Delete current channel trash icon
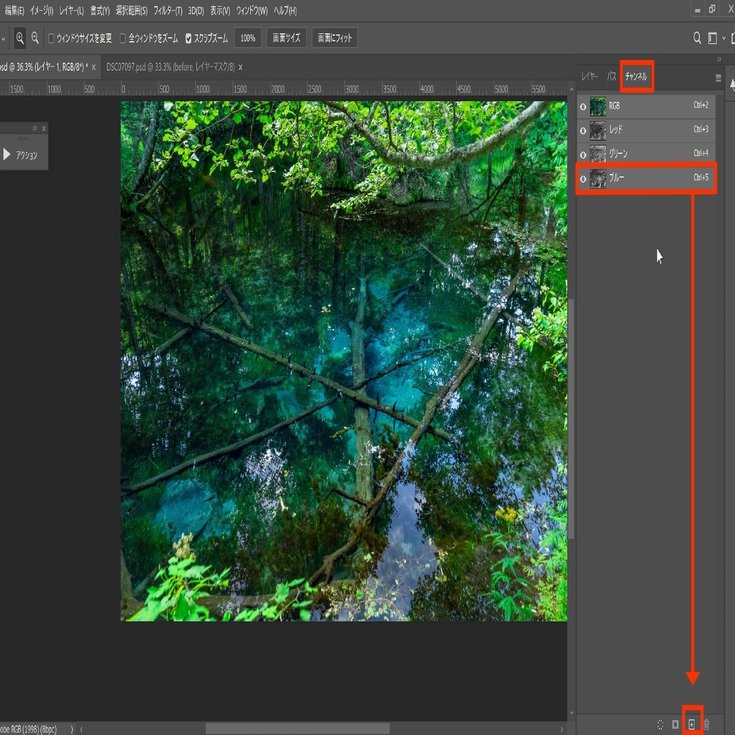 pyautogui.click(x=706, y=725)
